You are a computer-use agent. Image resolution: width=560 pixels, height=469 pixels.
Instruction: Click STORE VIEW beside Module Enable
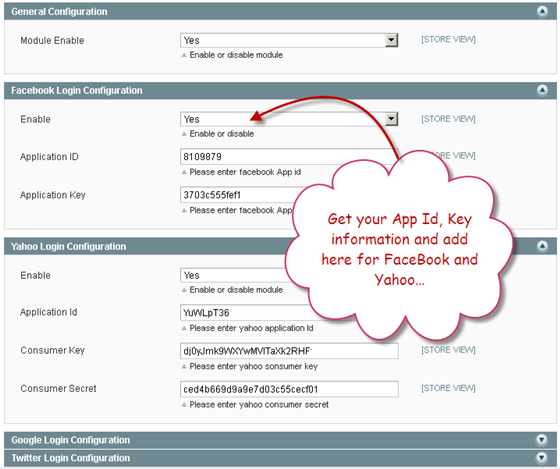pyautogui.click(x=448, y=39)
